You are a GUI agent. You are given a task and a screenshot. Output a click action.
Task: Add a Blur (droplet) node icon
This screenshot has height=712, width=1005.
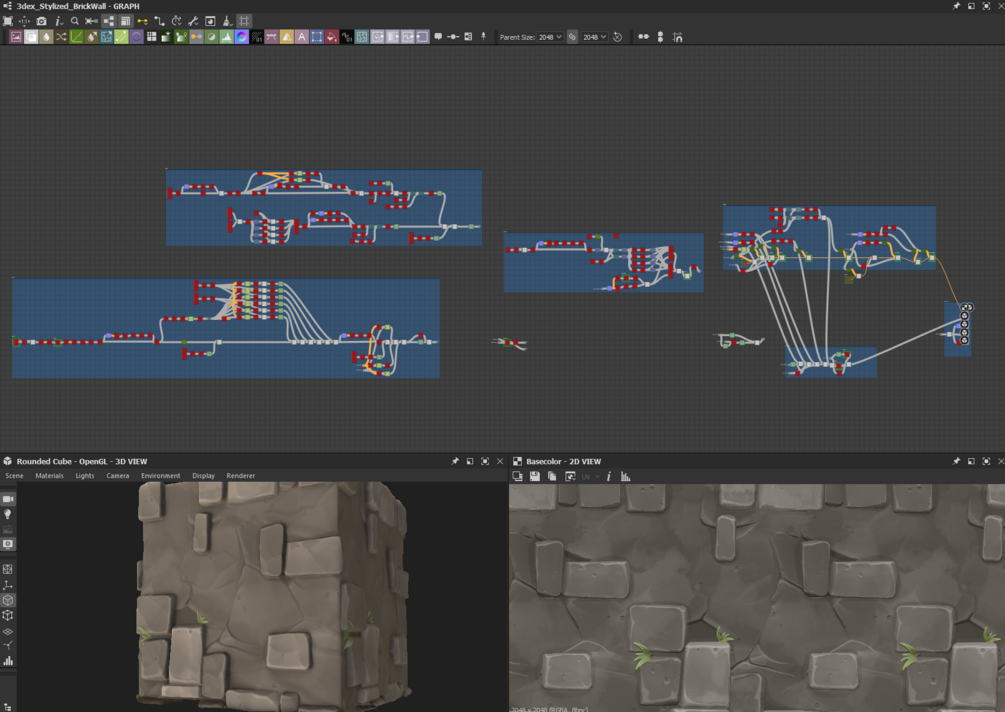46,37
